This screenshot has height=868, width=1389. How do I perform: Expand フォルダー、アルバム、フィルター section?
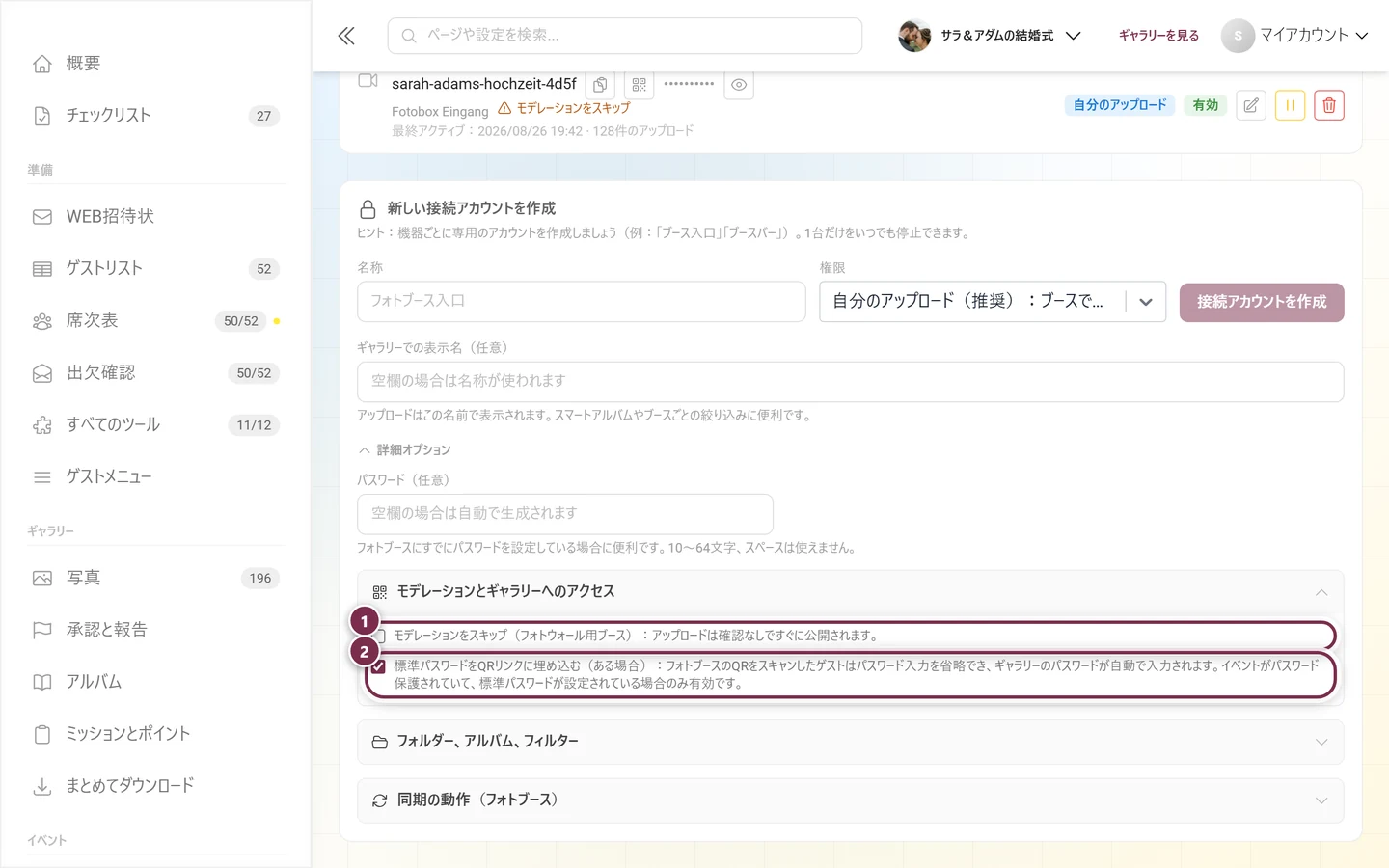[x=851, y=742]
